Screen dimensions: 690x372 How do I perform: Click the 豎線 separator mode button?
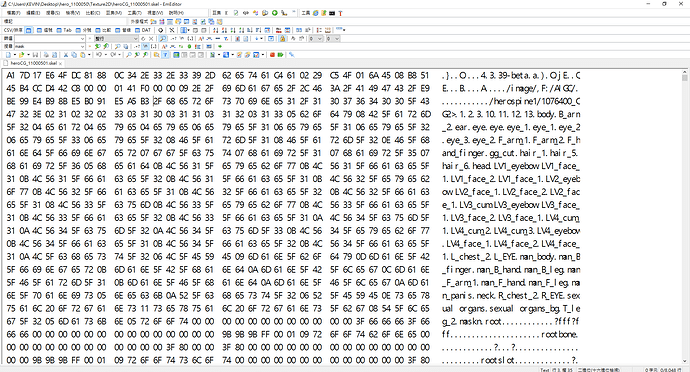pos(123,30)
